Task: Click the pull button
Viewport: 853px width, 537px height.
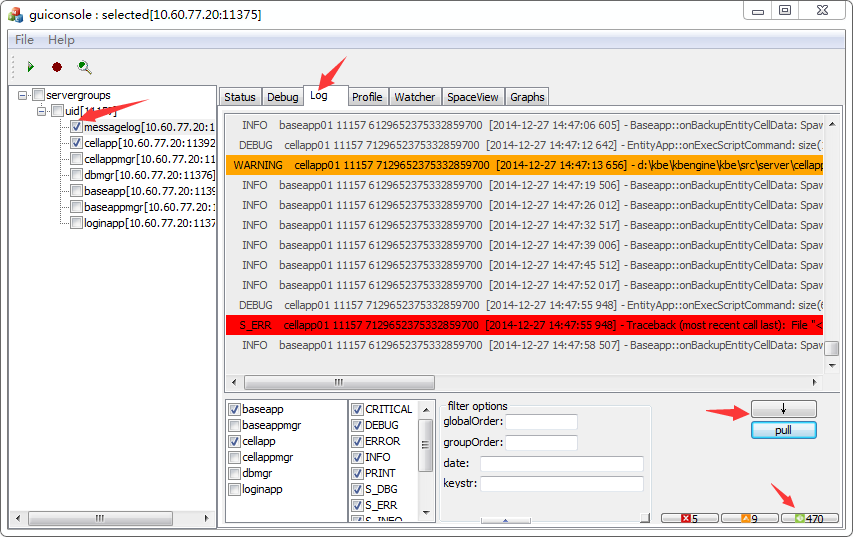Action: point(783,430)
